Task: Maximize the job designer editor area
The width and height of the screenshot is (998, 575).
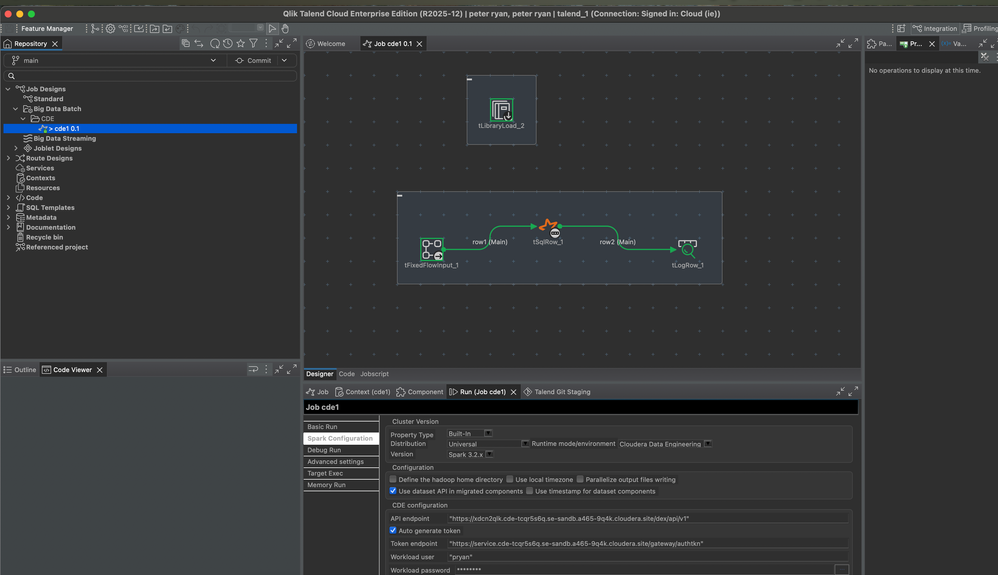Action: pyautogui.click(x=854, y=43)
